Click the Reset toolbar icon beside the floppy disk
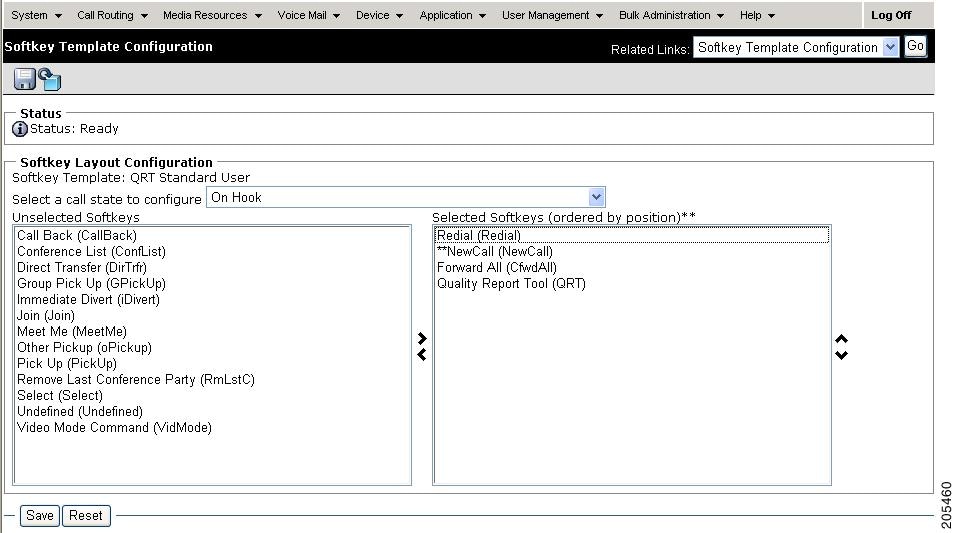Screen dimensions: 956x533 49,79
